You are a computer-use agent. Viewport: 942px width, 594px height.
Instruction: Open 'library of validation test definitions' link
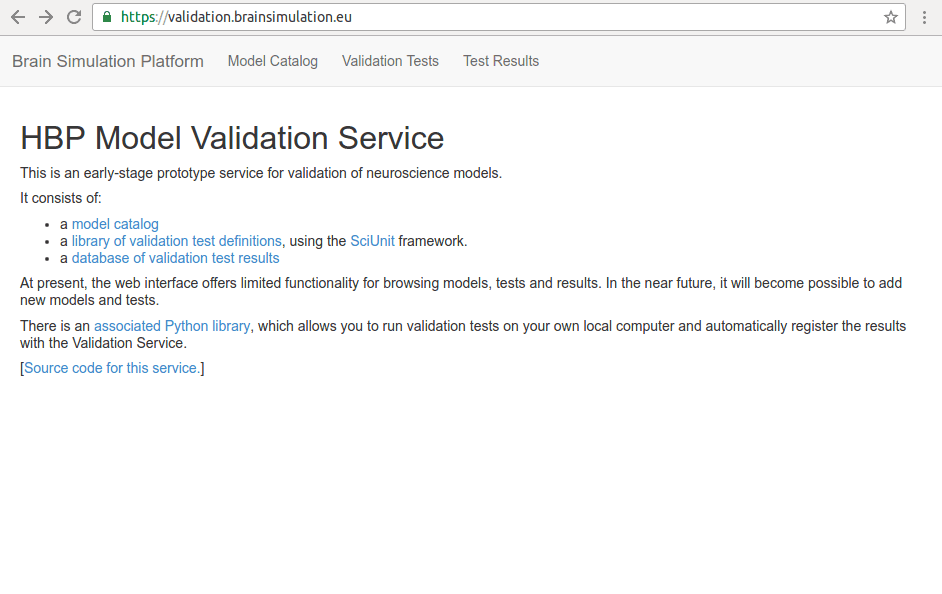pyautogui.click(x=177, y=241)
